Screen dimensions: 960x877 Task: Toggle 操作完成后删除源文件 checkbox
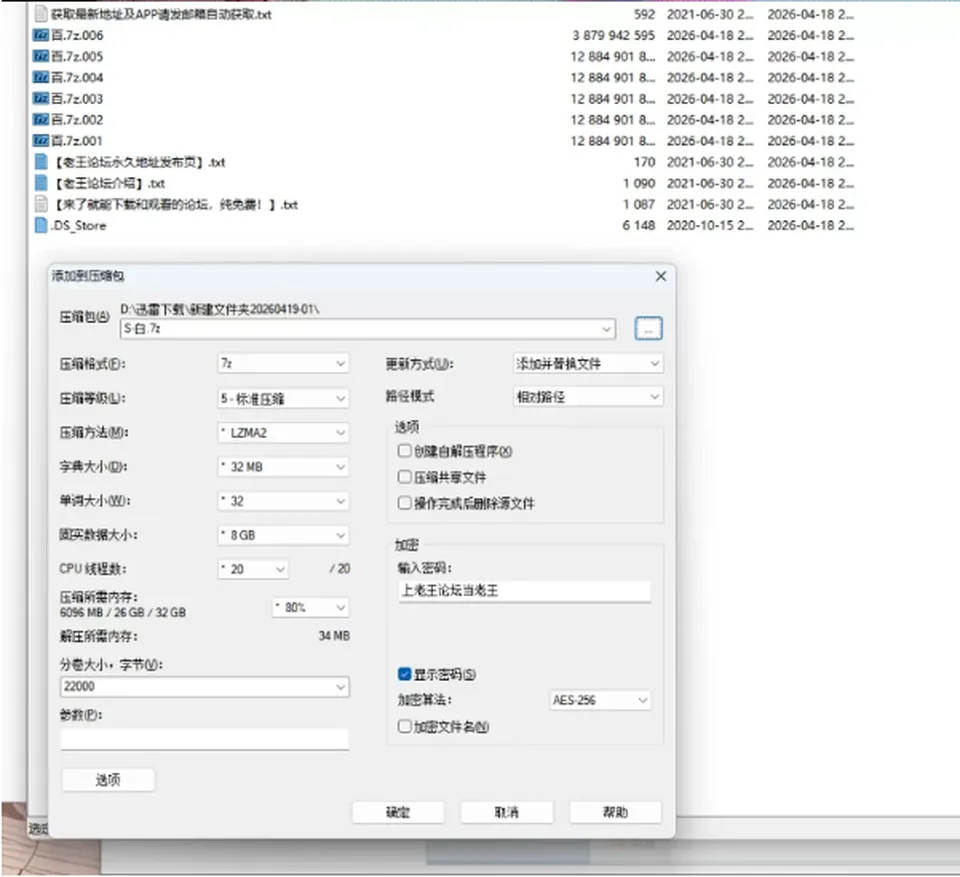coord(404,503)
